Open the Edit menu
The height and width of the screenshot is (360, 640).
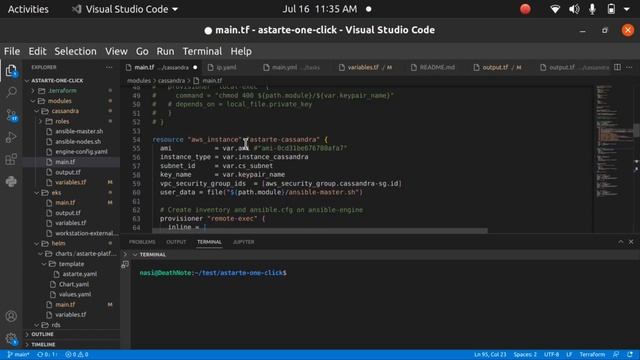pyautogui.click(x=37, y=51)
